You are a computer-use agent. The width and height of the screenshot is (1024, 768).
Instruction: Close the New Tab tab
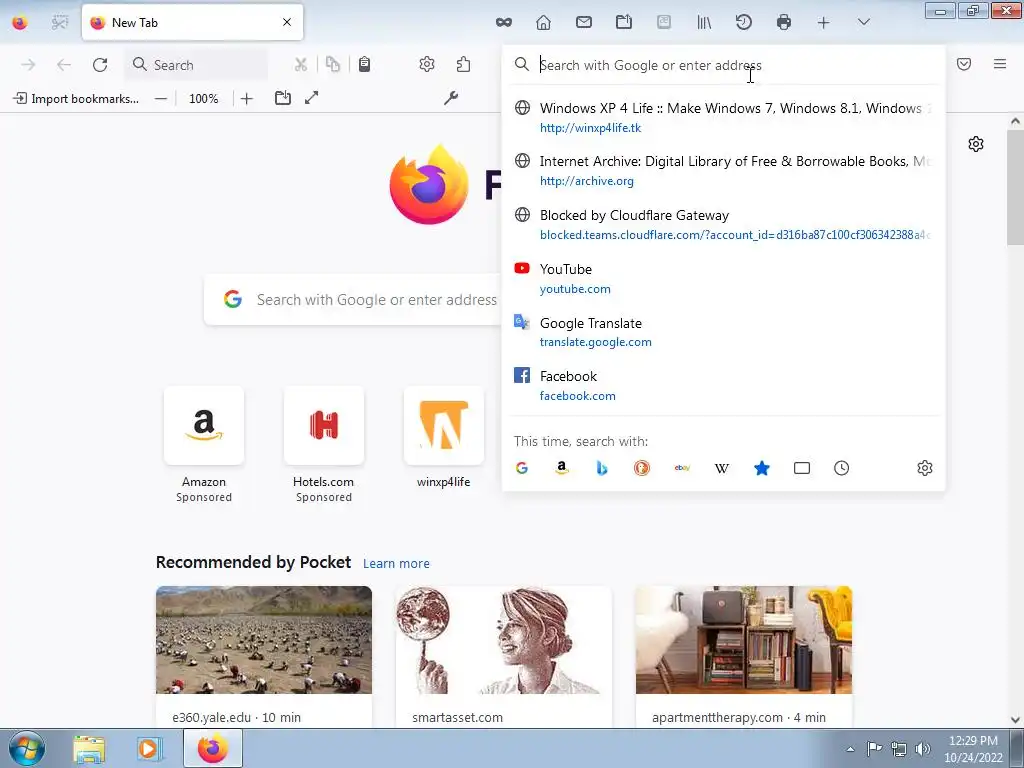coord(287,22)
